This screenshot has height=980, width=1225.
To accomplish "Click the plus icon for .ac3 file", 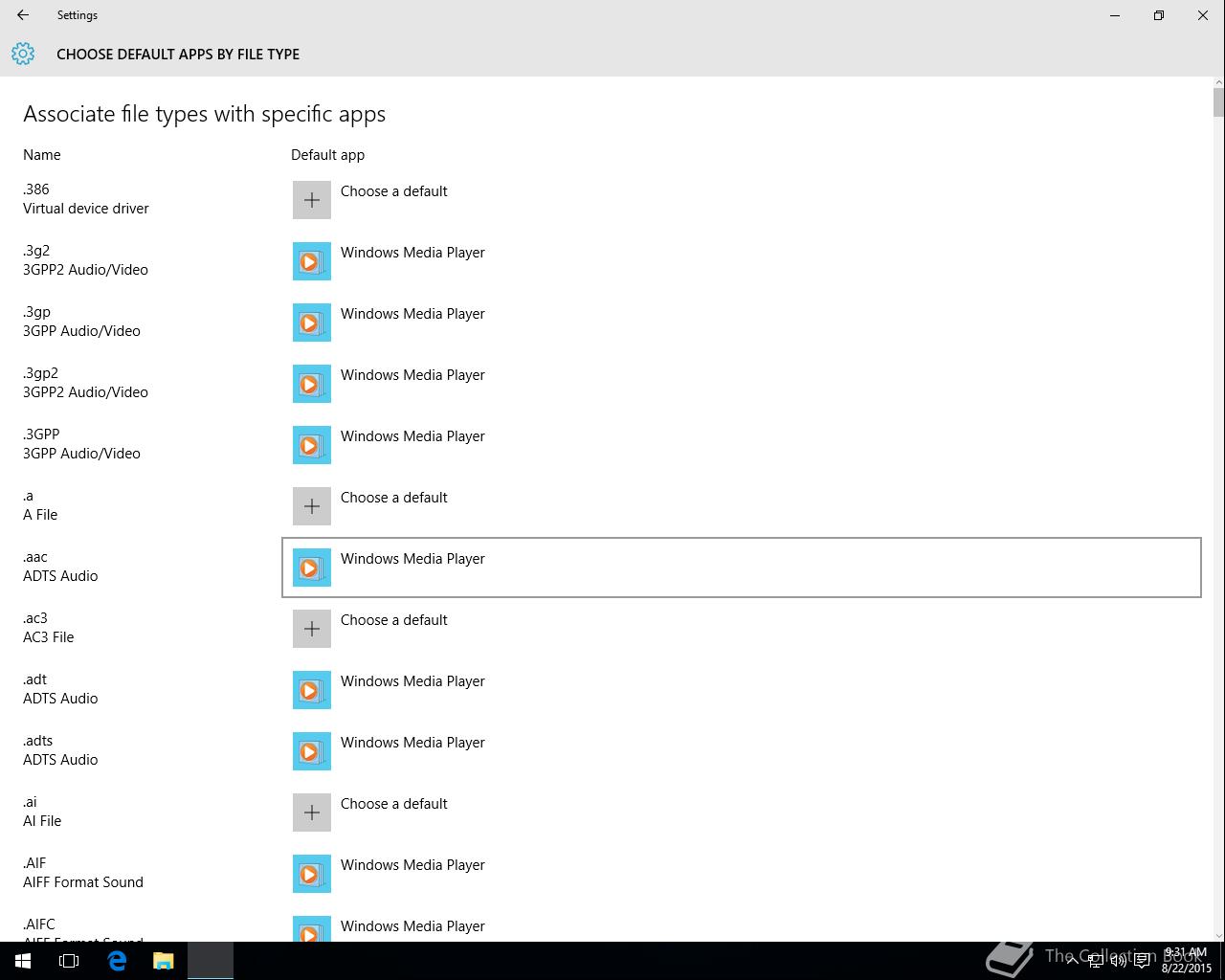I will pyautogui.click(x=312, y=629).
